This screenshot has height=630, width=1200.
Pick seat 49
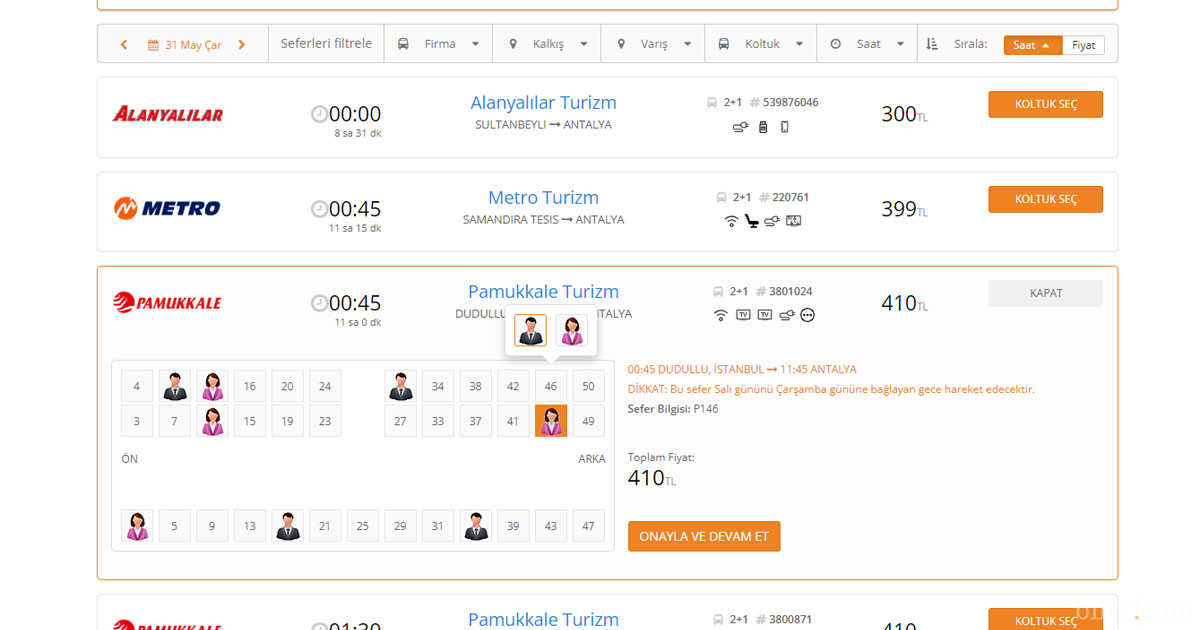[x=588, y=421]
